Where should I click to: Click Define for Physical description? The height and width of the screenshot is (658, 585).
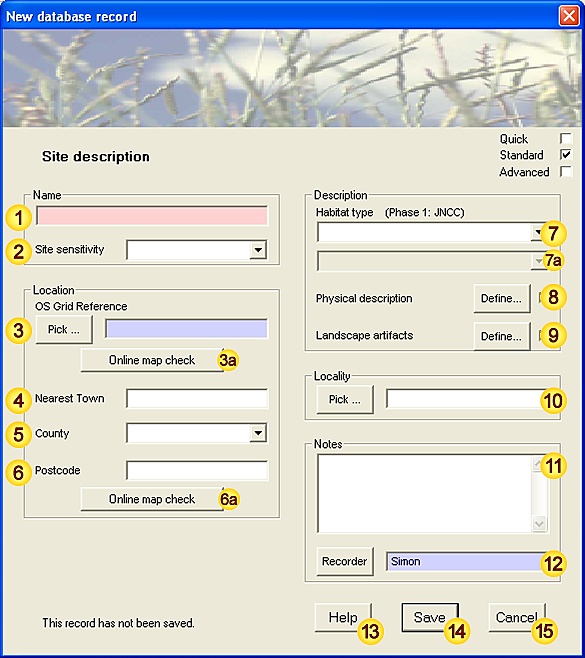(502, 298)
